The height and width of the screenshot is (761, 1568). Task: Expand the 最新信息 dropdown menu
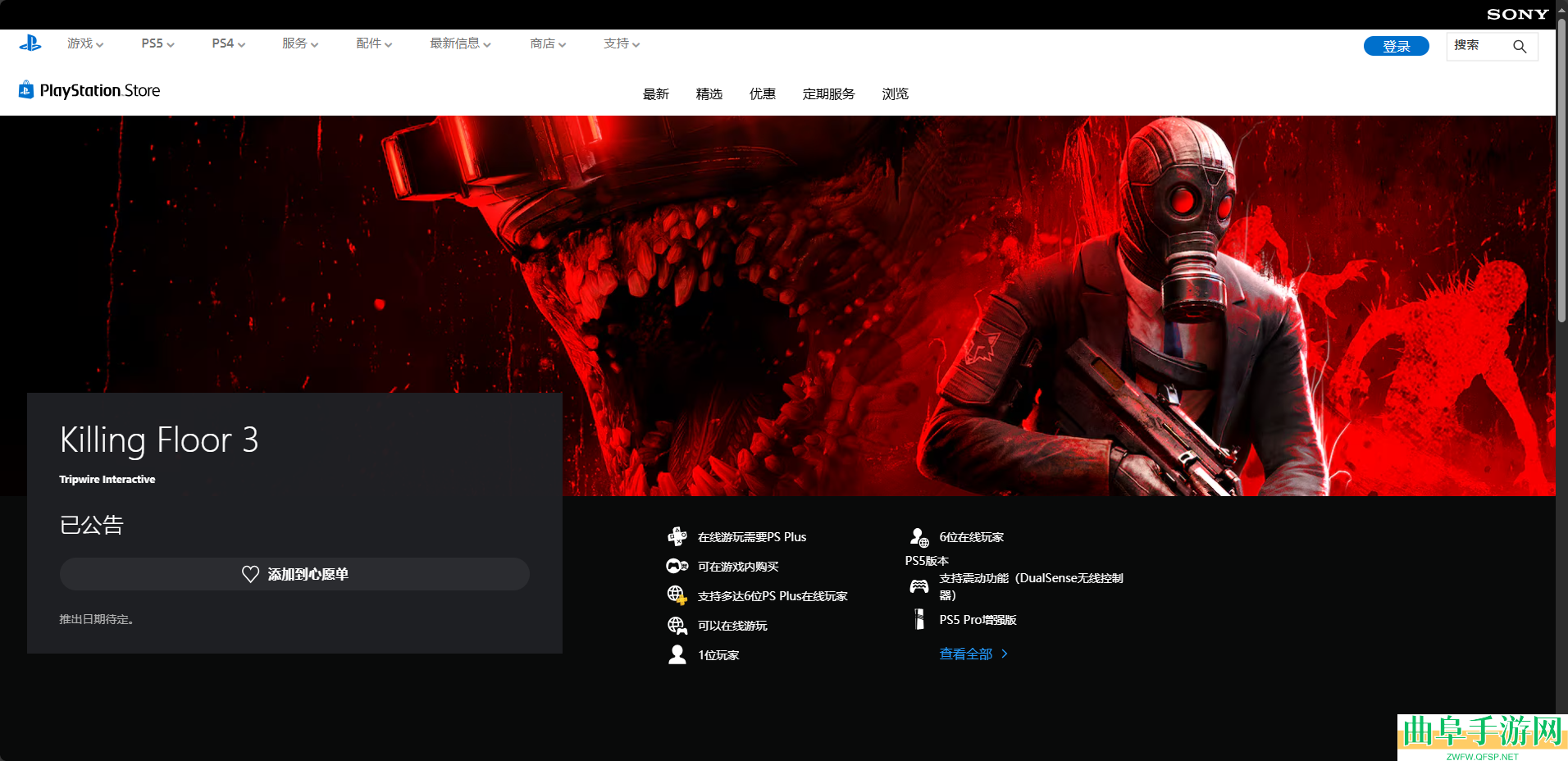(x=460, y=43)
